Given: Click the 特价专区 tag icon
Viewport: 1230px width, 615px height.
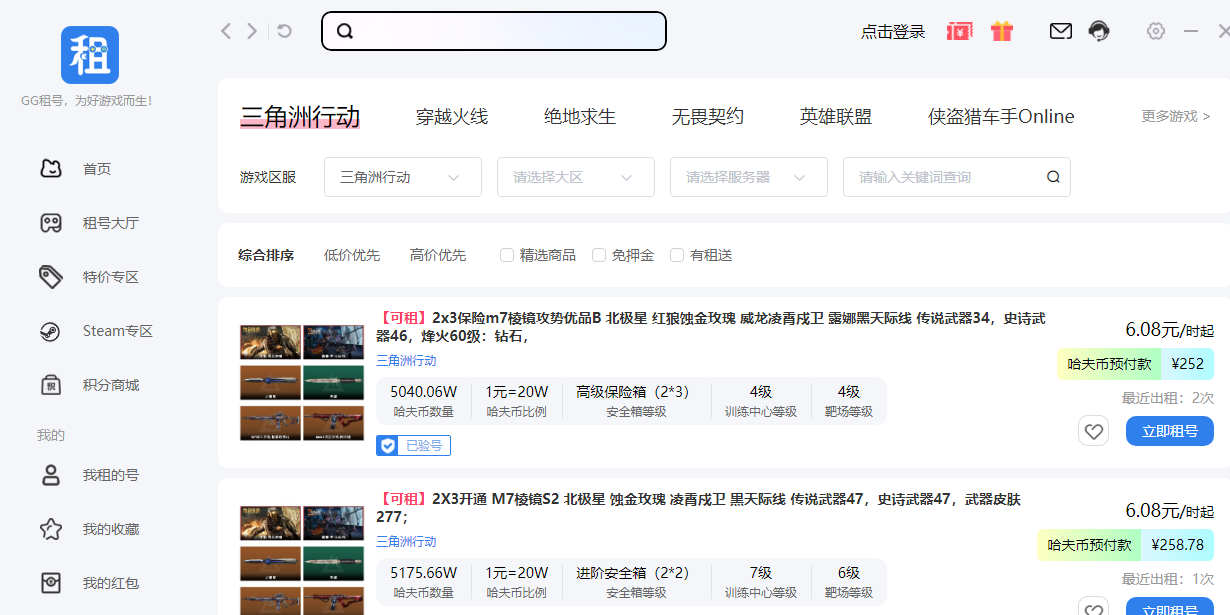Looking at the screenshot, I should [x=51, y=277].
